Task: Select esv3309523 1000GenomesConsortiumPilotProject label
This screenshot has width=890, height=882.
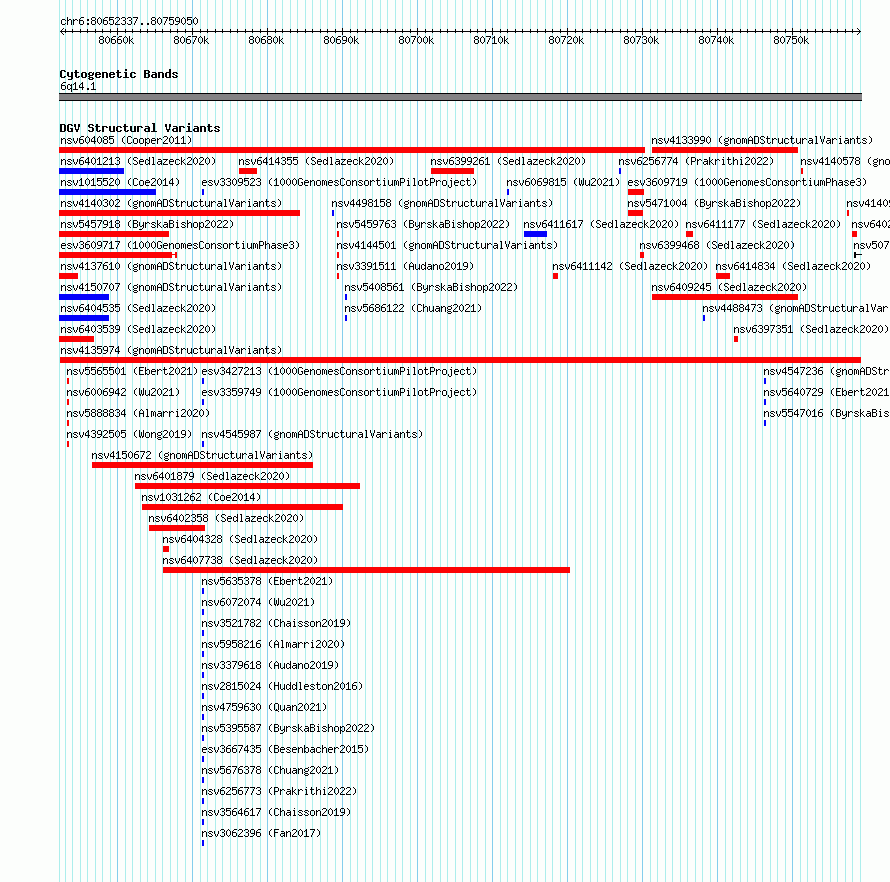Action: tap(339, 182)
